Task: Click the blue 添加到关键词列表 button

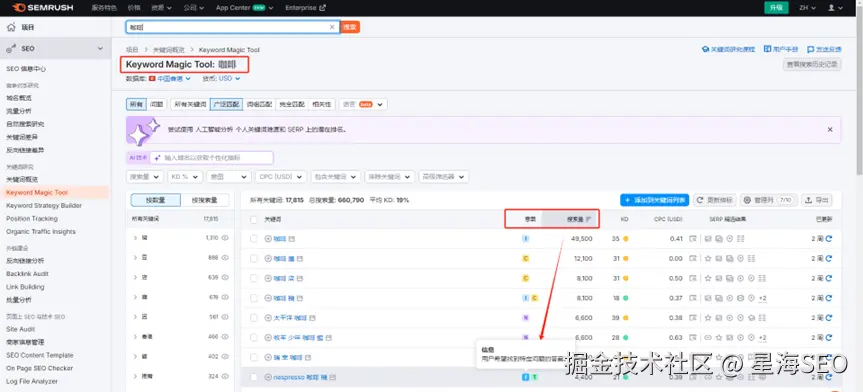Action: click(654, 200)
